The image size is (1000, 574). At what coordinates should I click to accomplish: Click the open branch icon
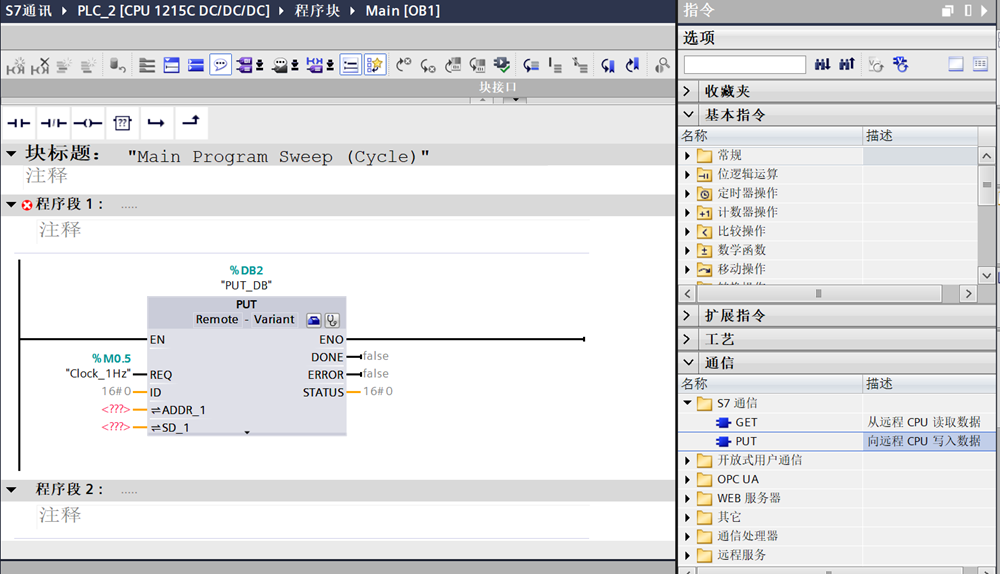[155, 123]
